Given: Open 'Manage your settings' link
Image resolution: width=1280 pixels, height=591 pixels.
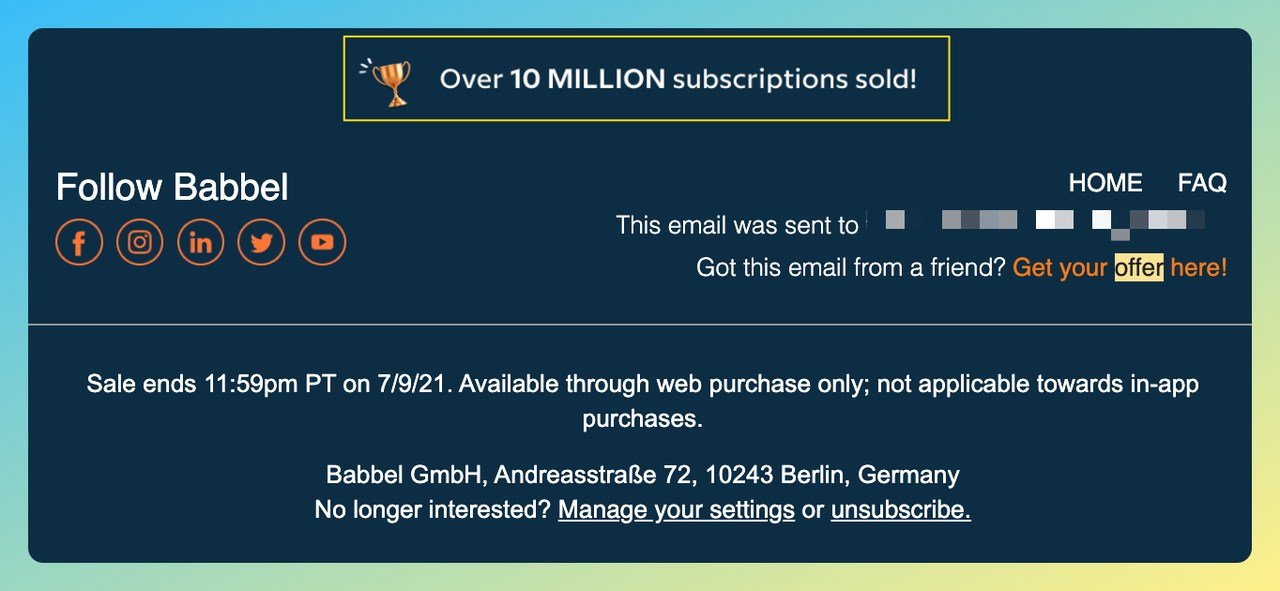Looking at the screenshot, I should click(676, 510).
